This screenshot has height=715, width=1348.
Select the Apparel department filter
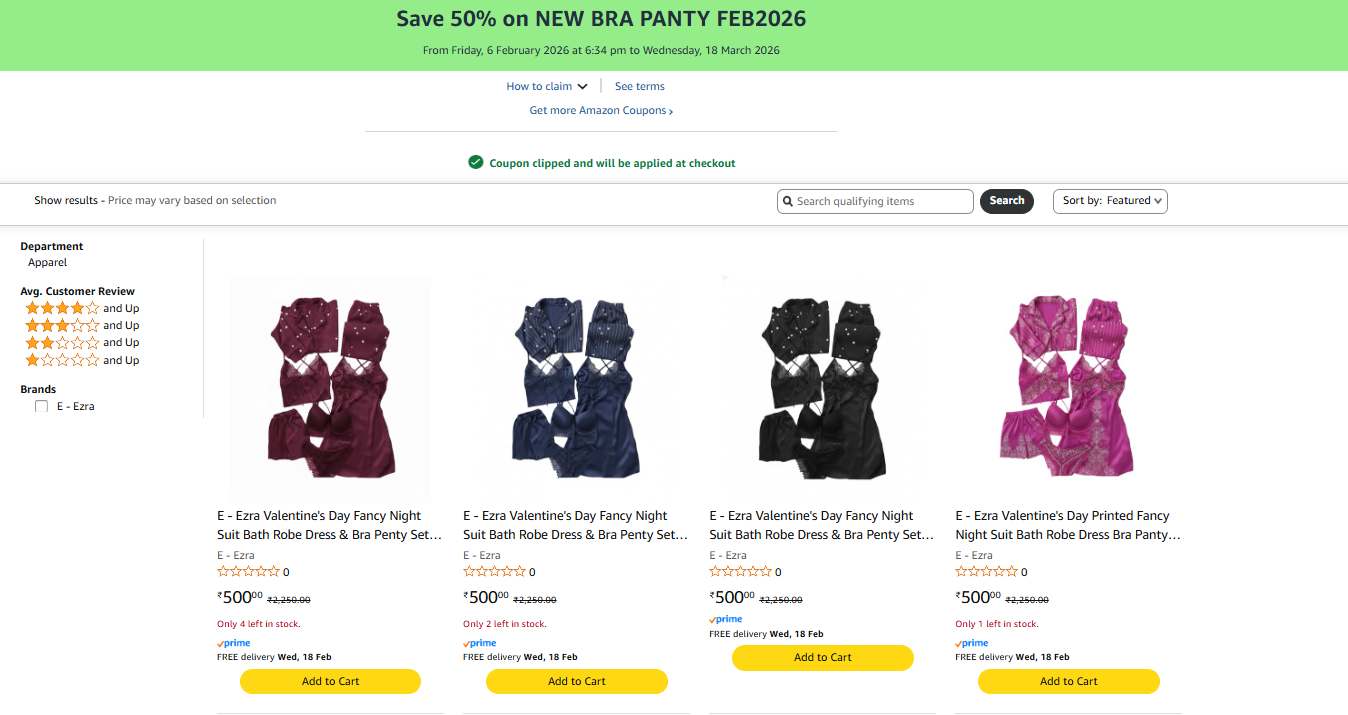[x=48, y=263]
